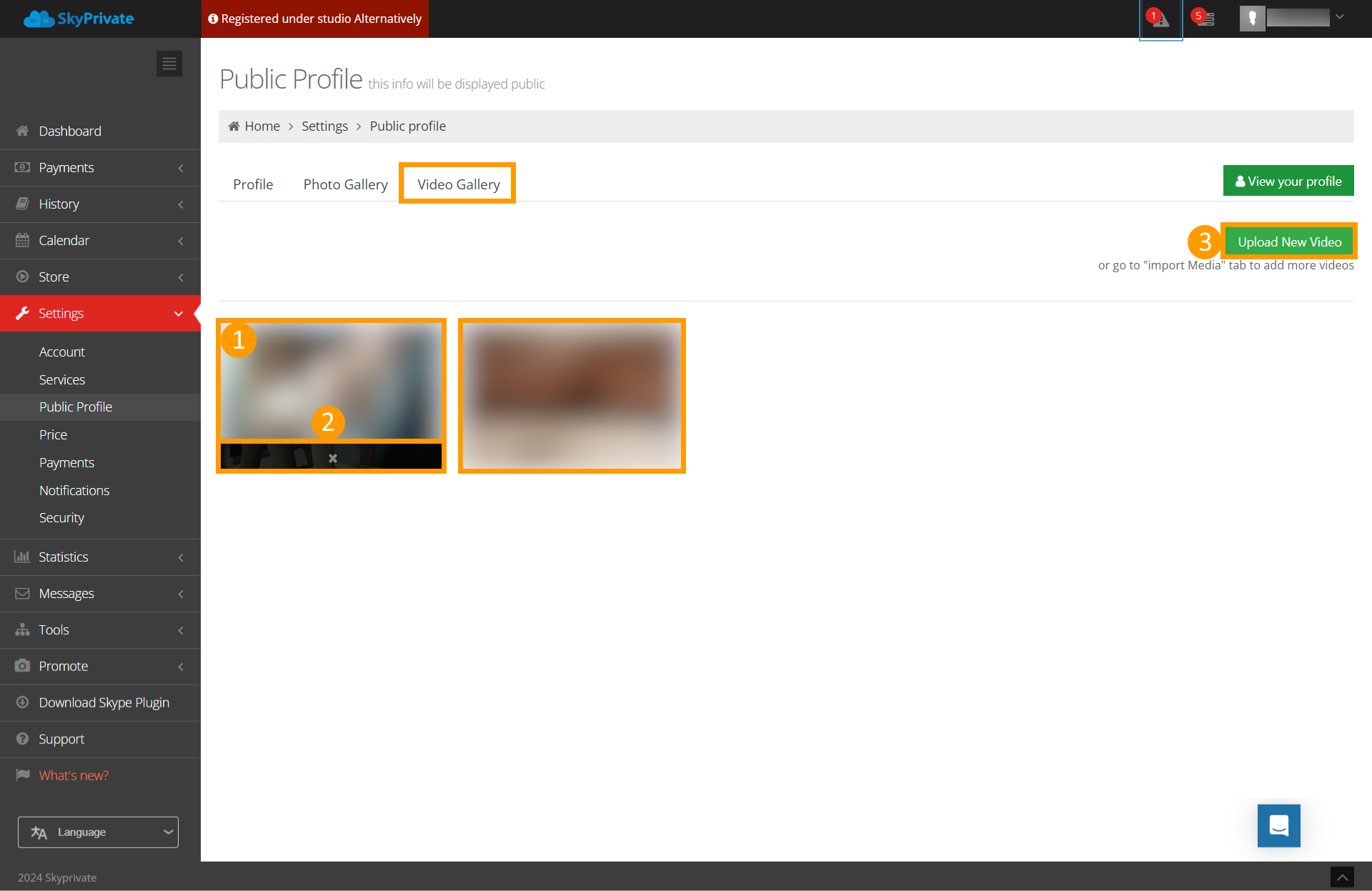Open the Language dropdown
Image resolution: width=1372 pixels, height=891 pixels.
[x=98, y=832]
